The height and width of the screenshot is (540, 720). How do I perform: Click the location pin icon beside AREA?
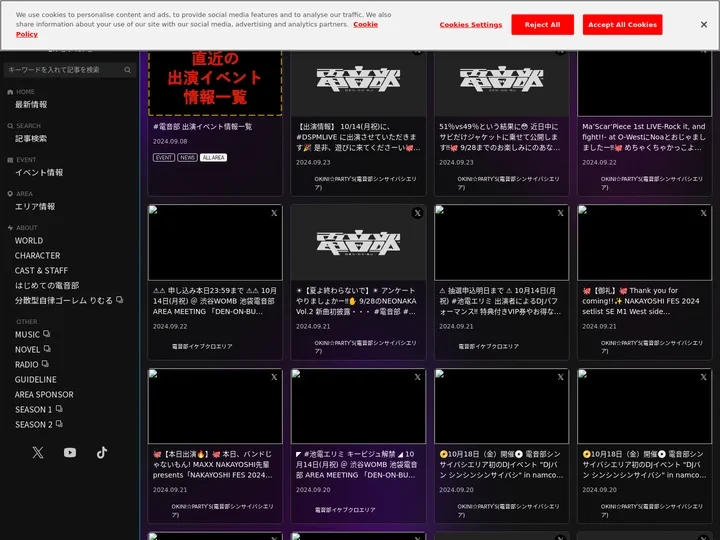[x=10, y=194]
